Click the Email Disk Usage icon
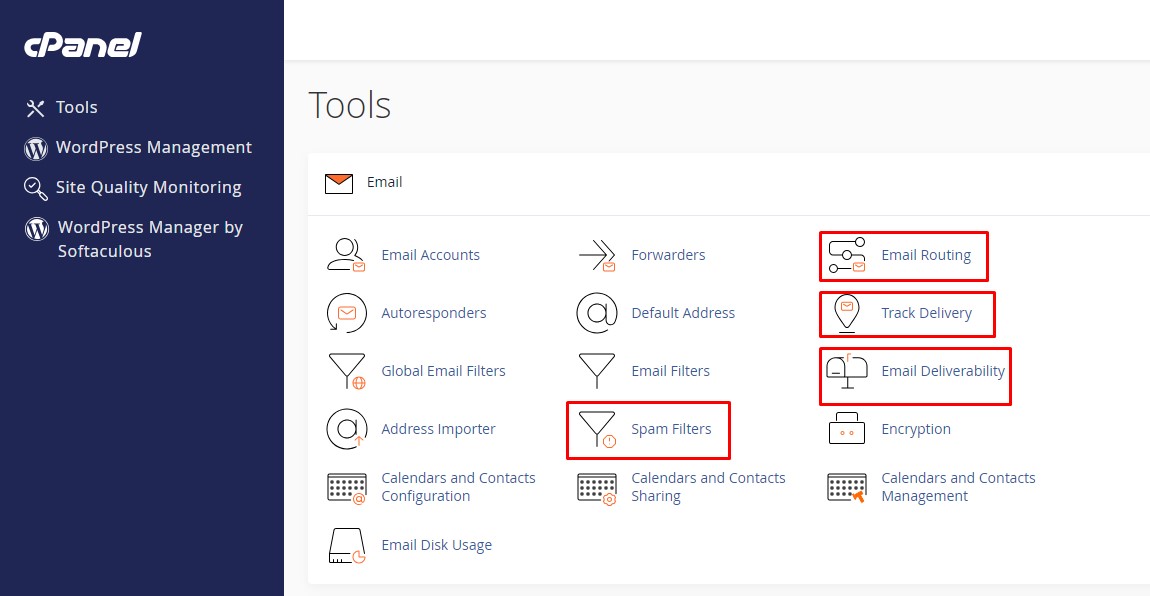Viewport: 1150px width, 596px height. 346,545
